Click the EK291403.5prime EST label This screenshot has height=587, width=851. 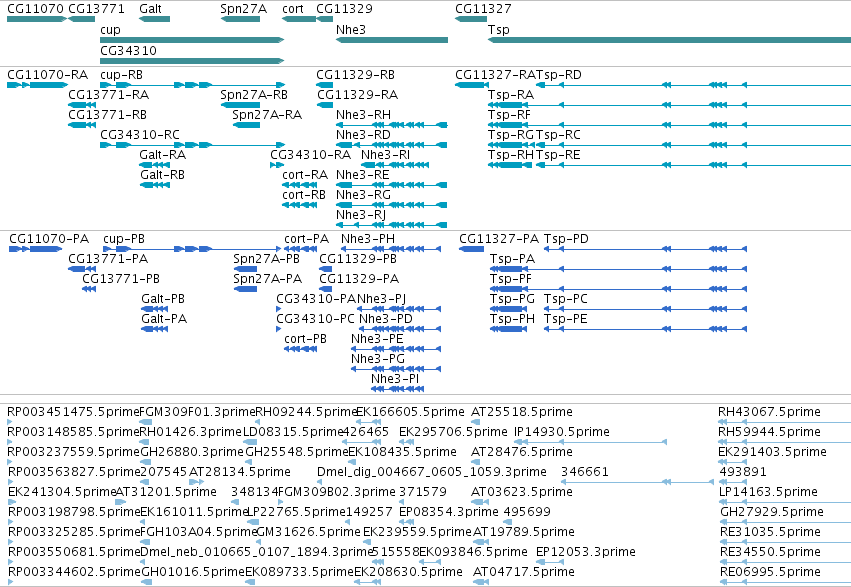click(x=772, y=452)
